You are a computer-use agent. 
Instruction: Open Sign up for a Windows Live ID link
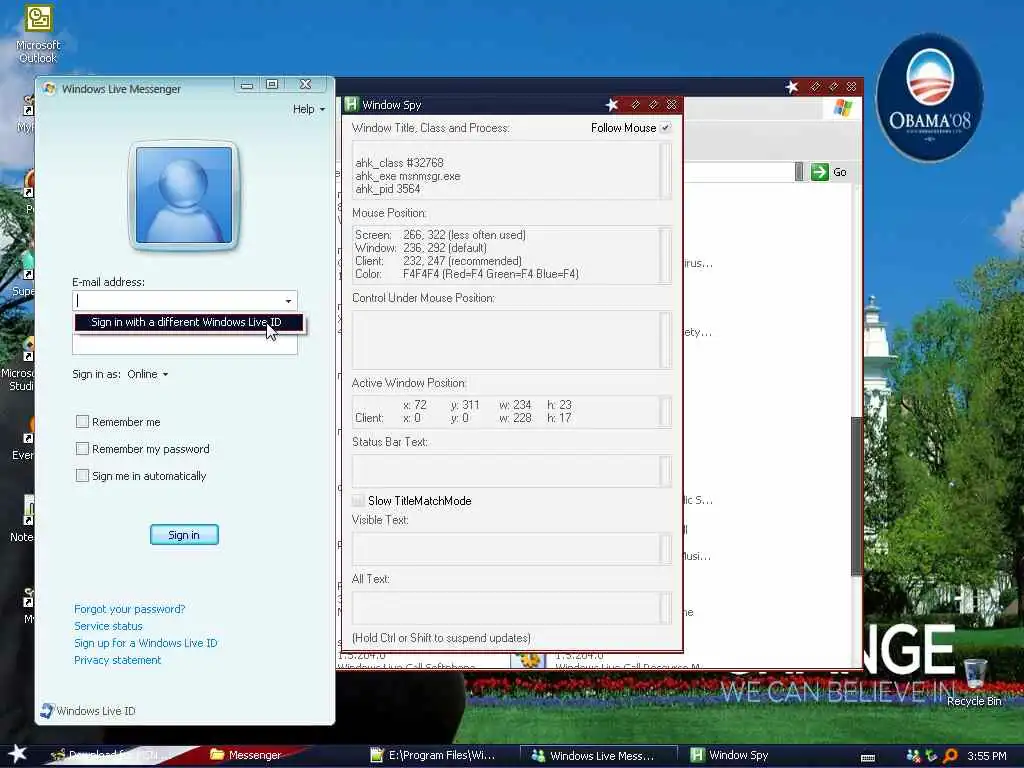point(146,643)
